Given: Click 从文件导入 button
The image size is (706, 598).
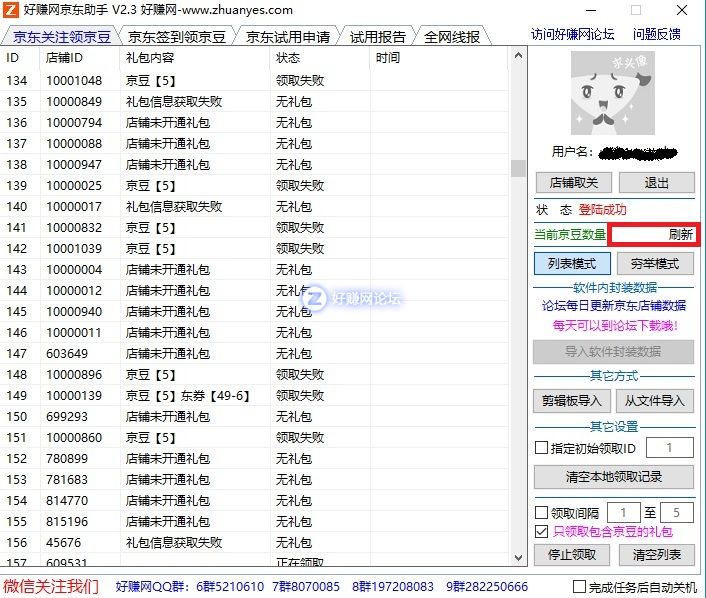Looking at the screenshot, I should (x=655, y=401).
